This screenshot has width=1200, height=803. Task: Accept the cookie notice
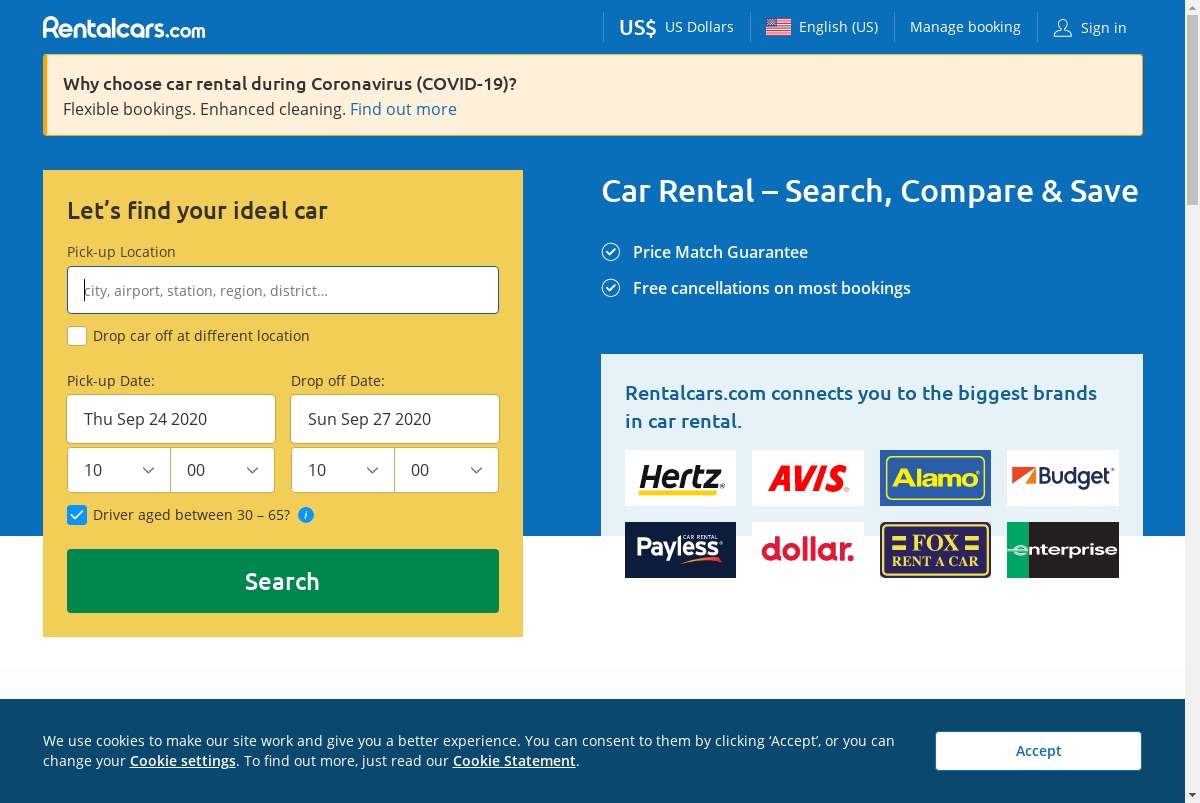coord(1038,751)
